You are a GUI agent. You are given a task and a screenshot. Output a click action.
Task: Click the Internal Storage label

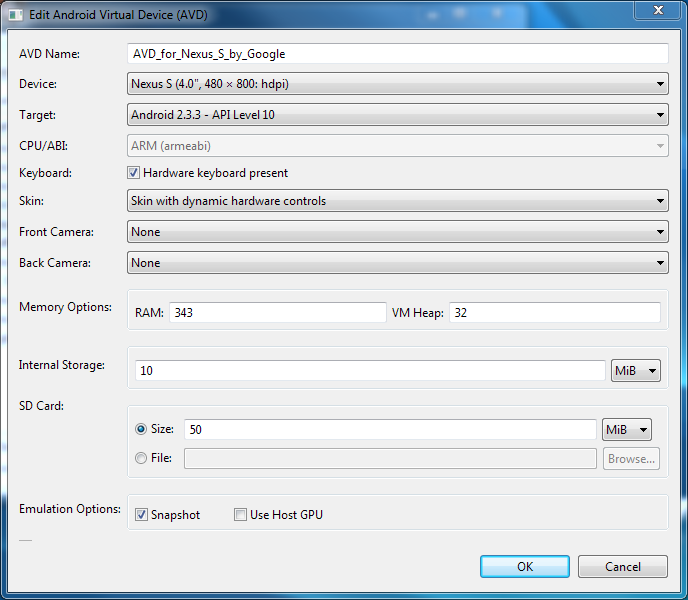coord(62,365)
